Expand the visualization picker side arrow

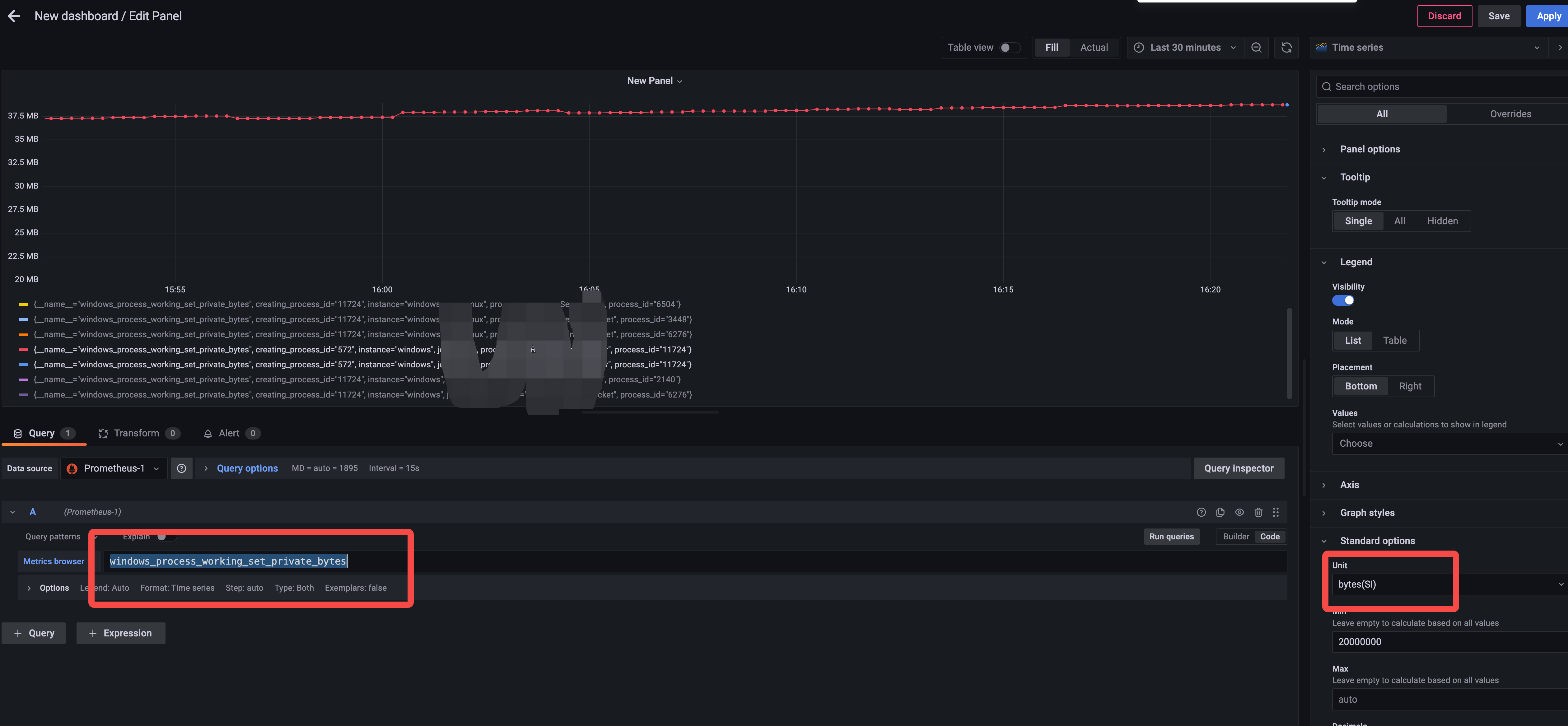(x=1560, y=48)
